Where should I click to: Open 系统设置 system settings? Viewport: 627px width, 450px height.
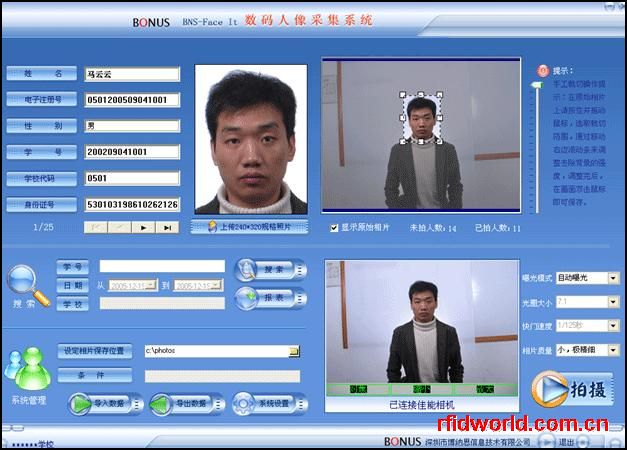[270, 404]
